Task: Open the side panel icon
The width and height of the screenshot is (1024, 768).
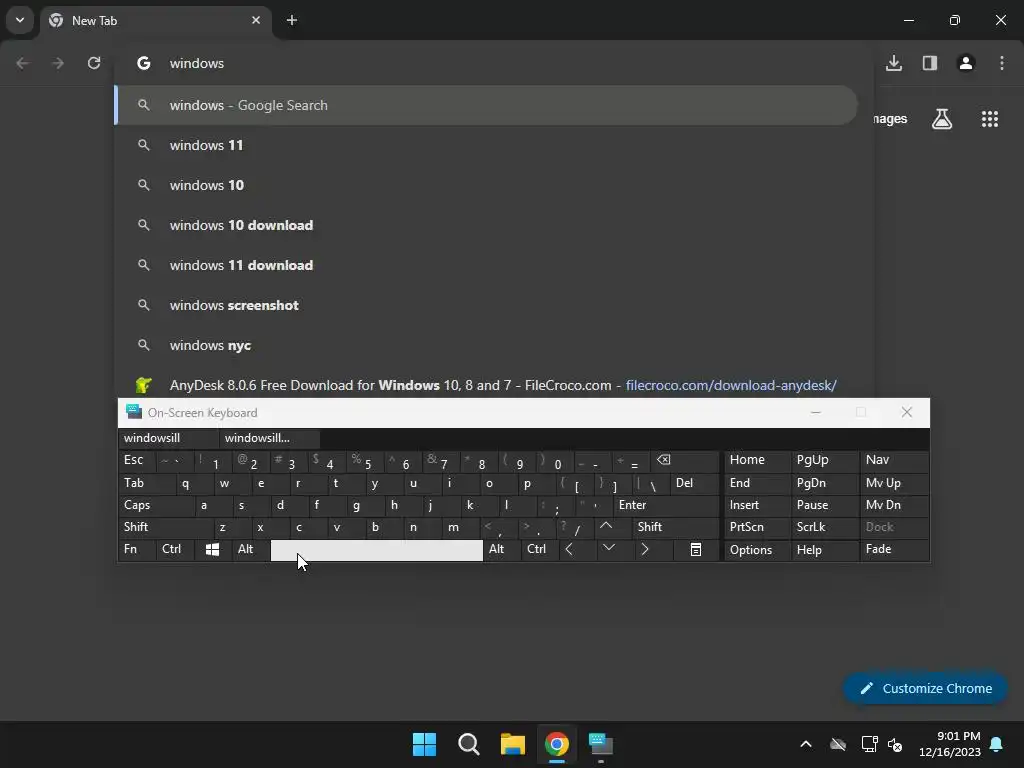Action: (x=930, y=63)
